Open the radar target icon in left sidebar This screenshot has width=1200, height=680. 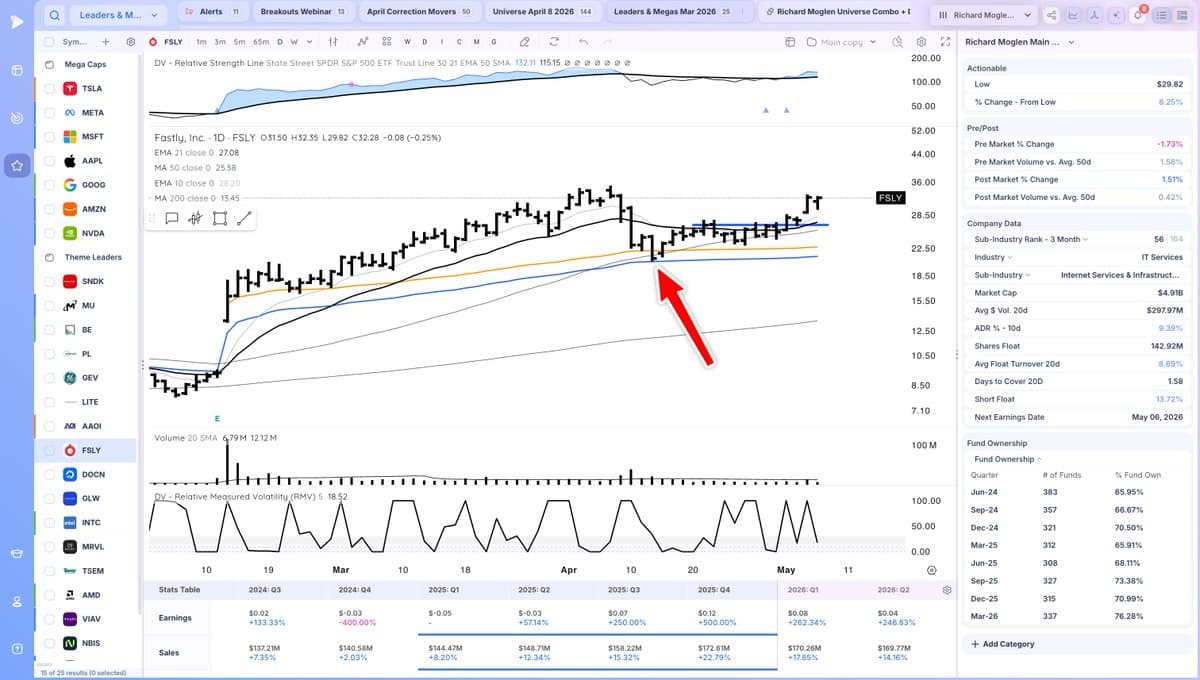click(x=17, y=118)
